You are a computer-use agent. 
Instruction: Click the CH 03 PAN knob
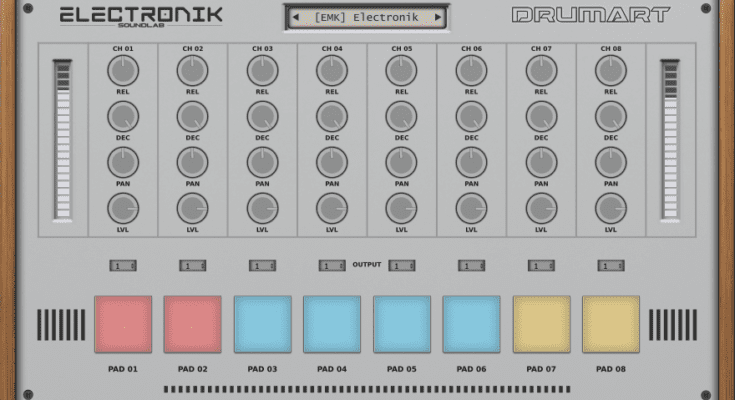pyautogui.click(x=262, y=162)
